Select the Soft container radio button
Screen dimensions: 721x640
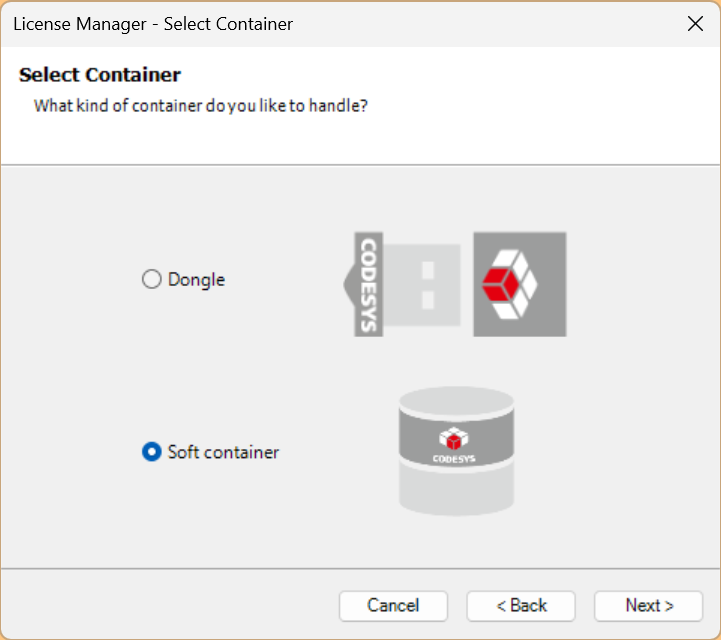pyautogui.click(x=151, y=451)
